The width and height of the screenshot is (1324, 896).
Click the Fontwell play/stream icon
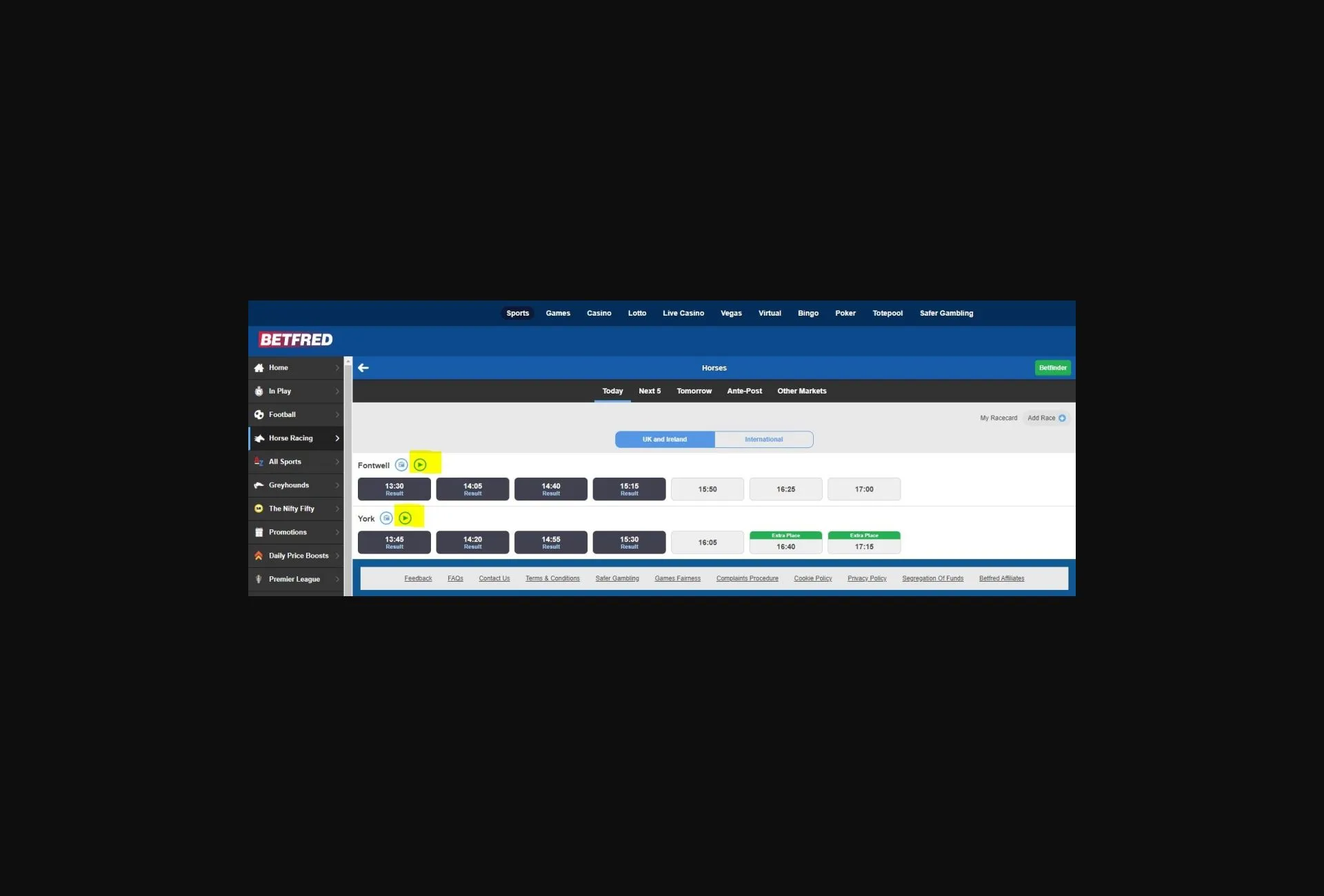coord(420,464)
